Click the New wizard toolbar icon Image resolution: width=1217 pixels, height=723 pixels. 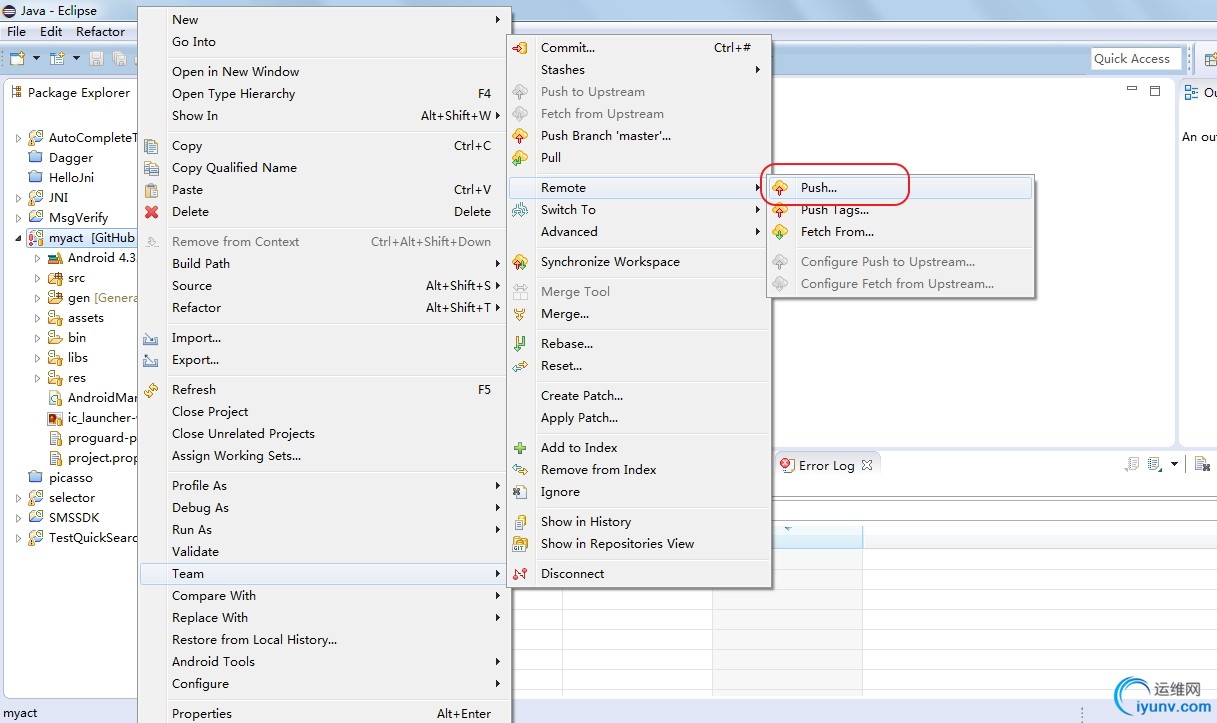[x=18, y=58]
